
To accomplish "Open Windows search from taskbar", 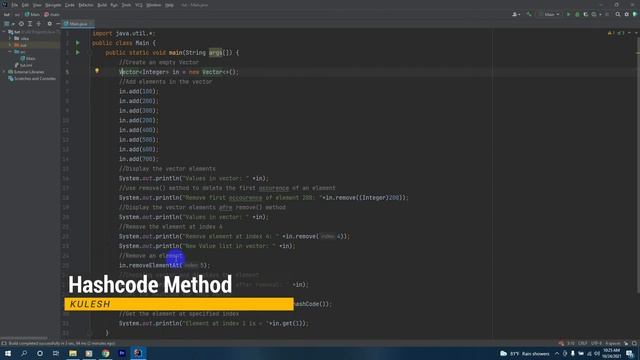I will tap(24, 353).
